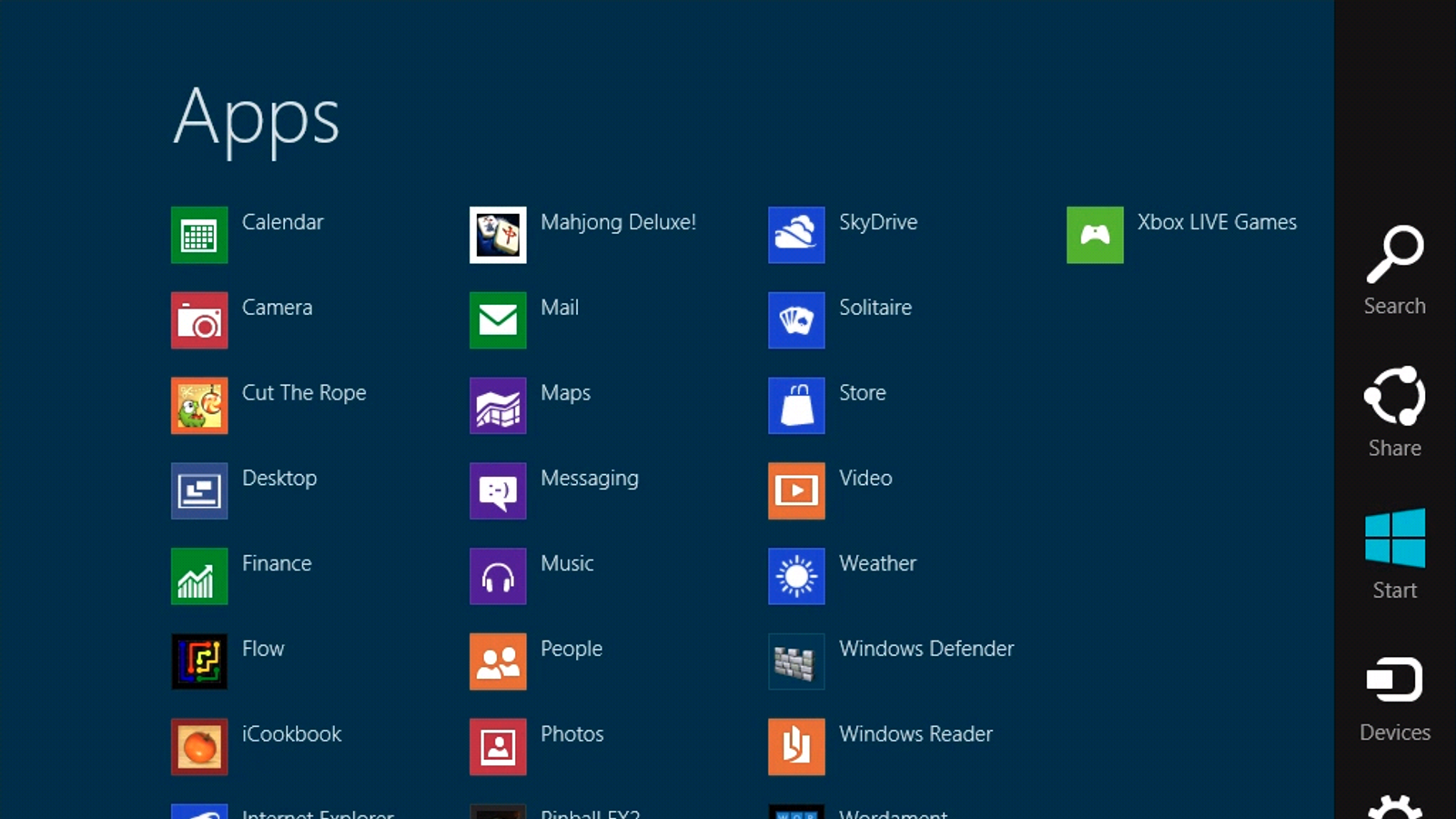
Task: Launch the Photos app icon
Action: 498,747
